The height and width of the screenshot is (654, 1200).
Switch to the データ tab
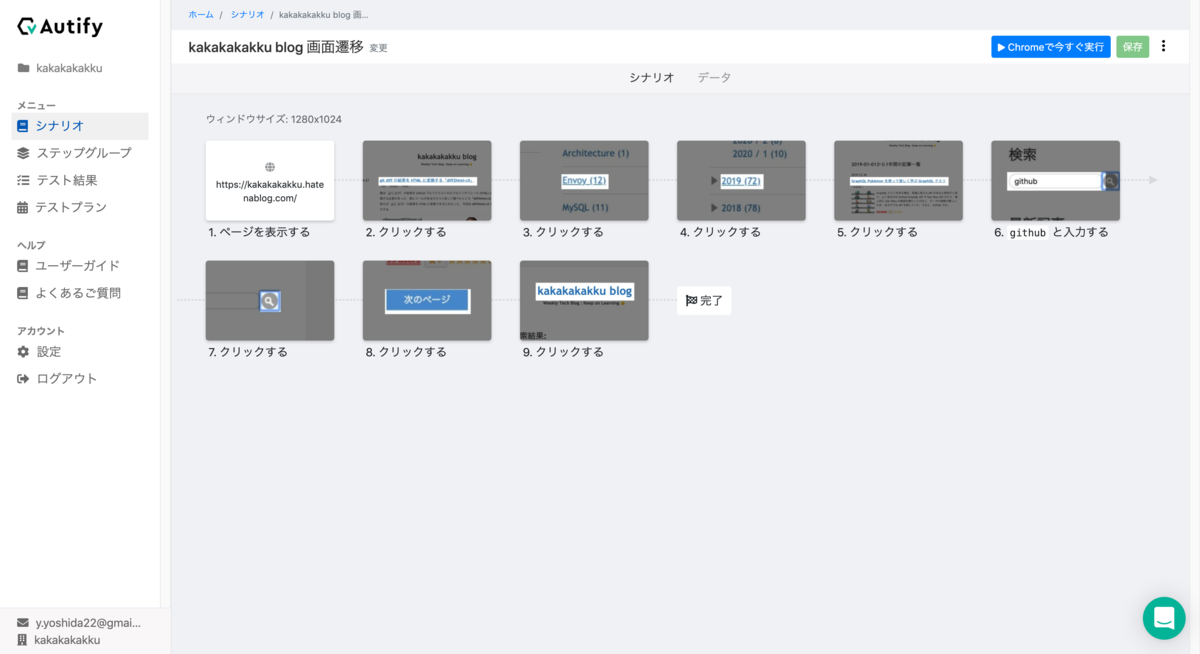[714, 77]
